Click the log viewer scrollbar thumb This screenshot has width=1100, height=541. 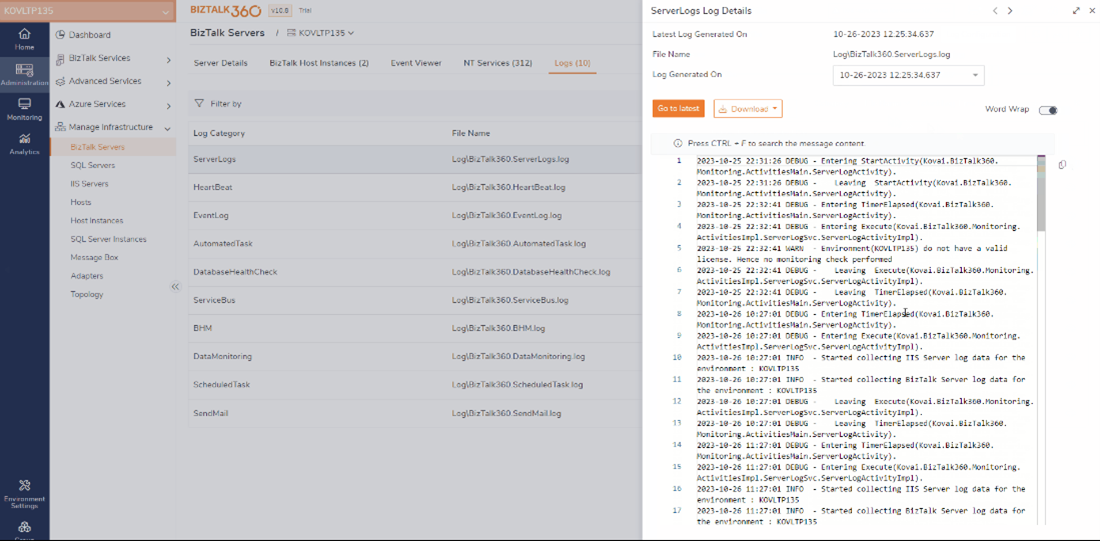1041,195
